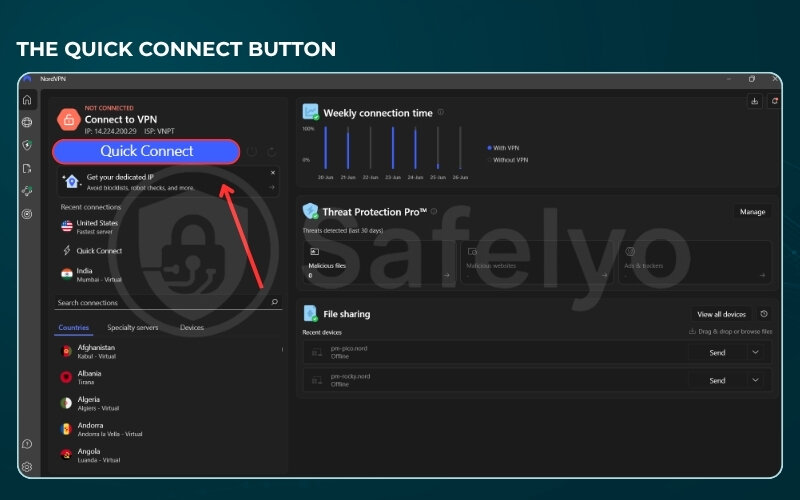Click the View all devices button
This screenshot has width=800, height=500.
721,314
